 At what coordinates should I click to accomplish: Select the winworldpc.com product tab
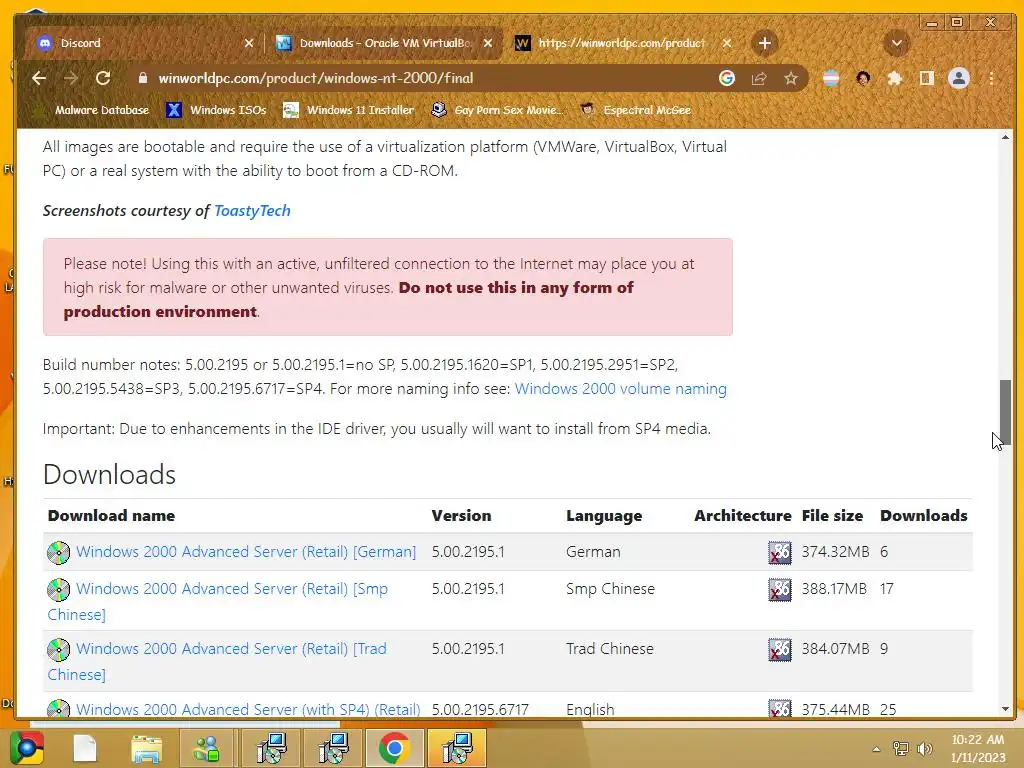tap(621, 43)
